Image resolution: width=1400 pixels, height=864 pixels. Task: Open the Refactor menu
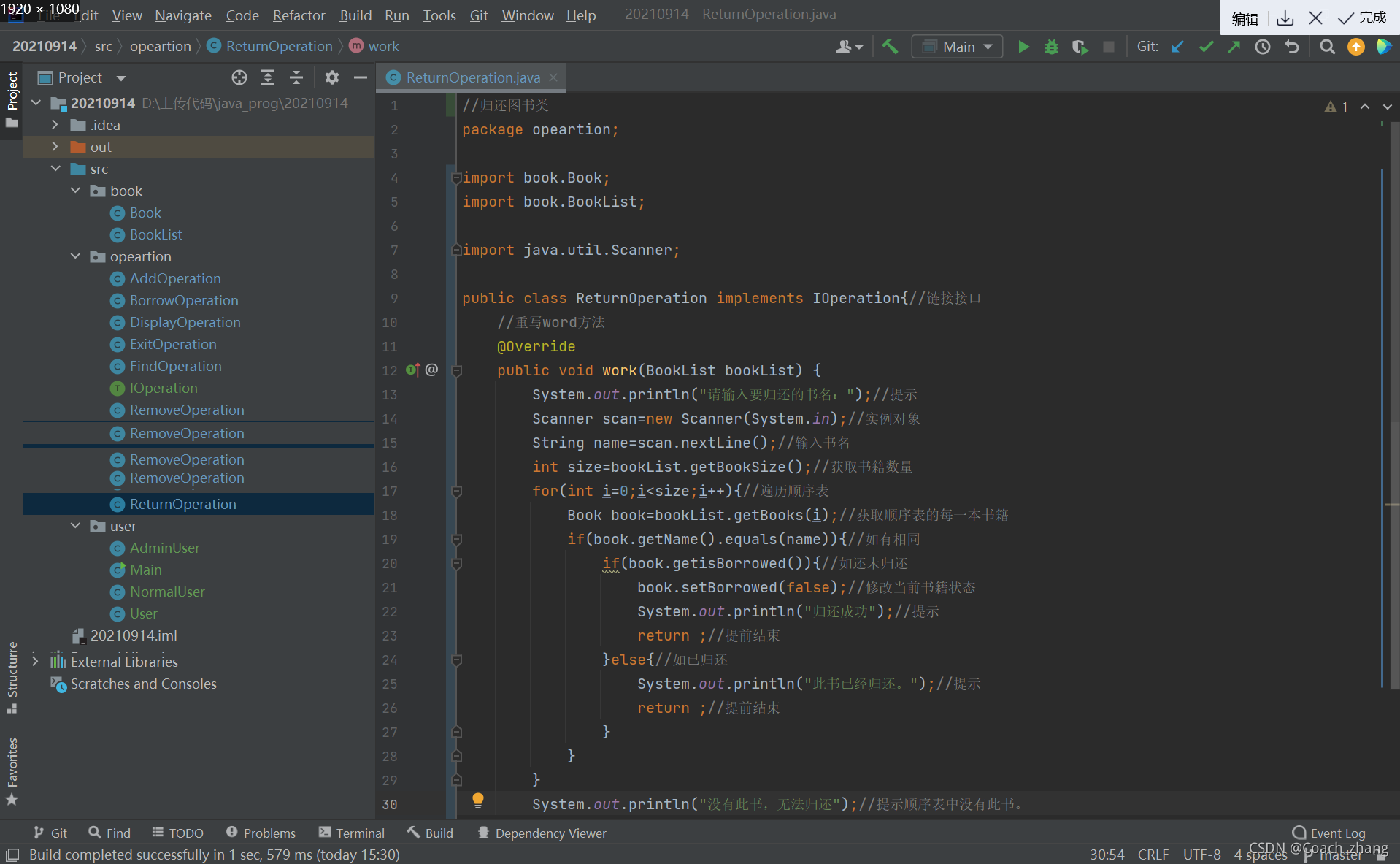pyautogui.click(x=299, y=15)
